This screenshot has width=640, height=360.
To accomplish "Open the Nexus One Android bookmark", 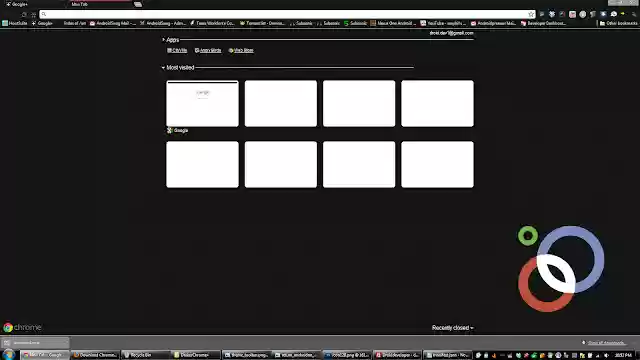I will [x=393, y=23].
